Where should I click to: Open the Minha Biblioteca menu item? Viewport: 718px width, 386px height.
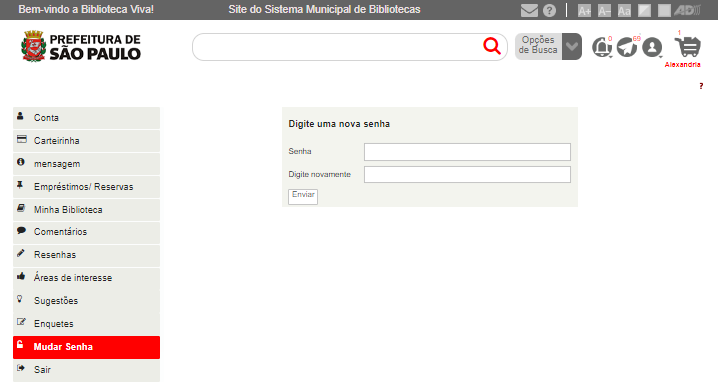pyautogui.click(x=87, y=210)
